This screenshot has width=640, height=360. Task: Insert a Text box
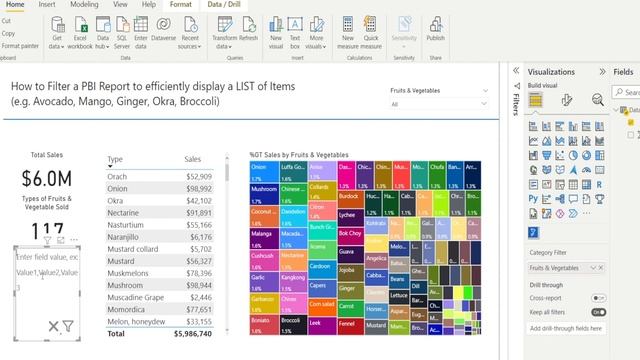click(x=295, y=33)
